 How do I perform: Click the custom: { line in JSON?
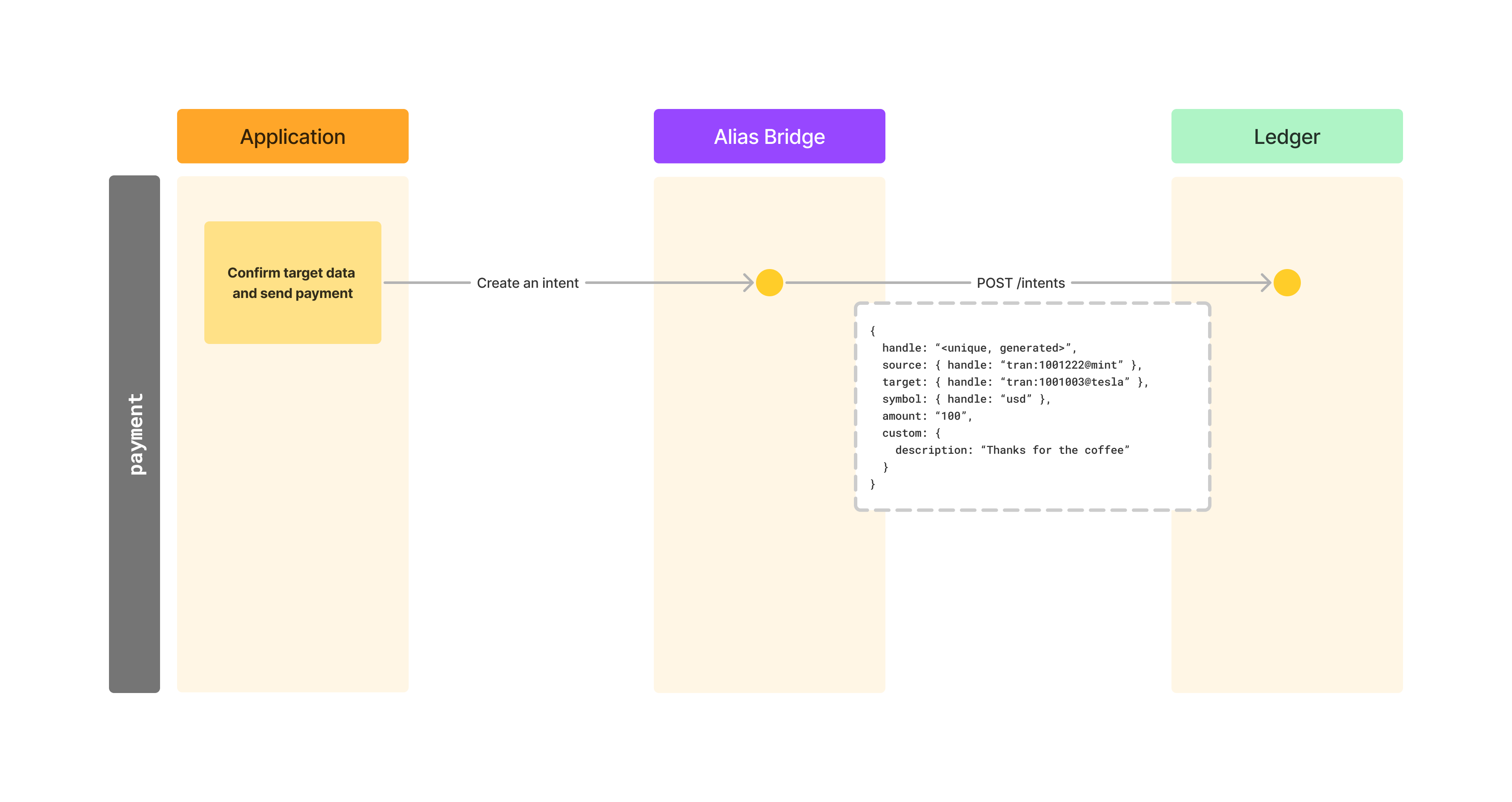click(911, 433)
